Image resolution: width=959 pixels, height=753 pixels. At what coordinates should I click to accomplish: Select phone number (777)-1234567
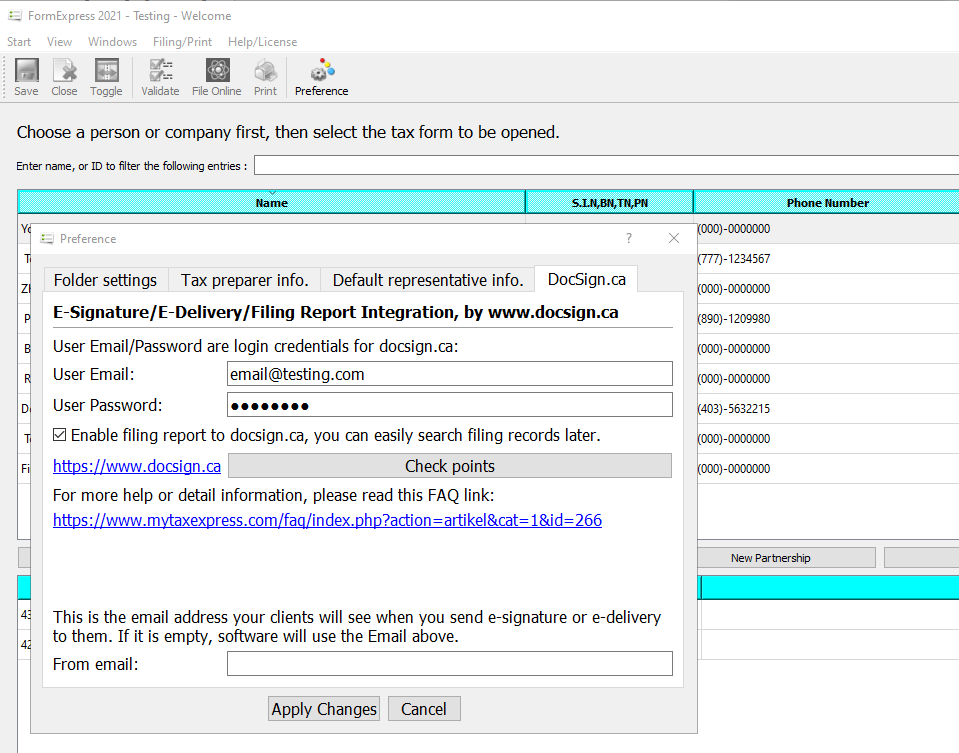[734, 259]
